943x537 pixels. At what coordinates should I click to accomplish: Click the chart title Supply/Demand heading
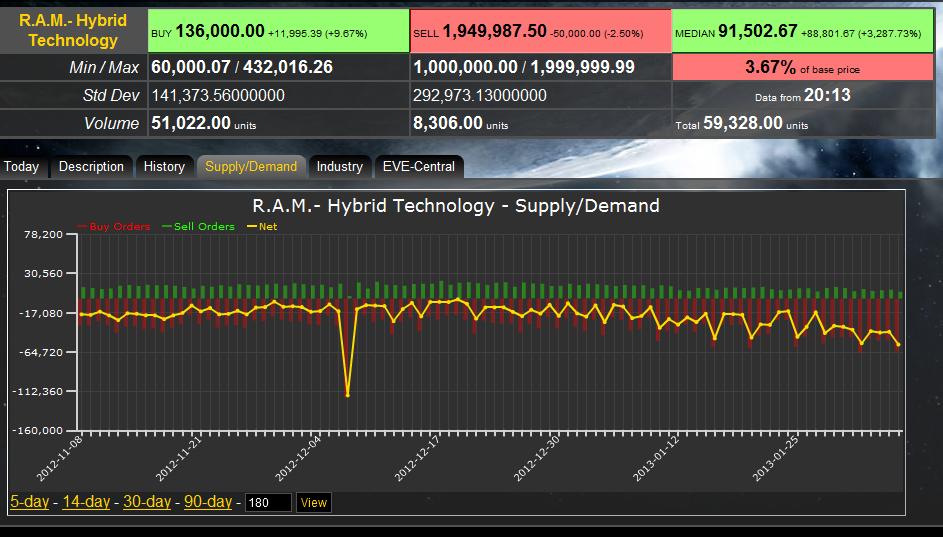456,206
